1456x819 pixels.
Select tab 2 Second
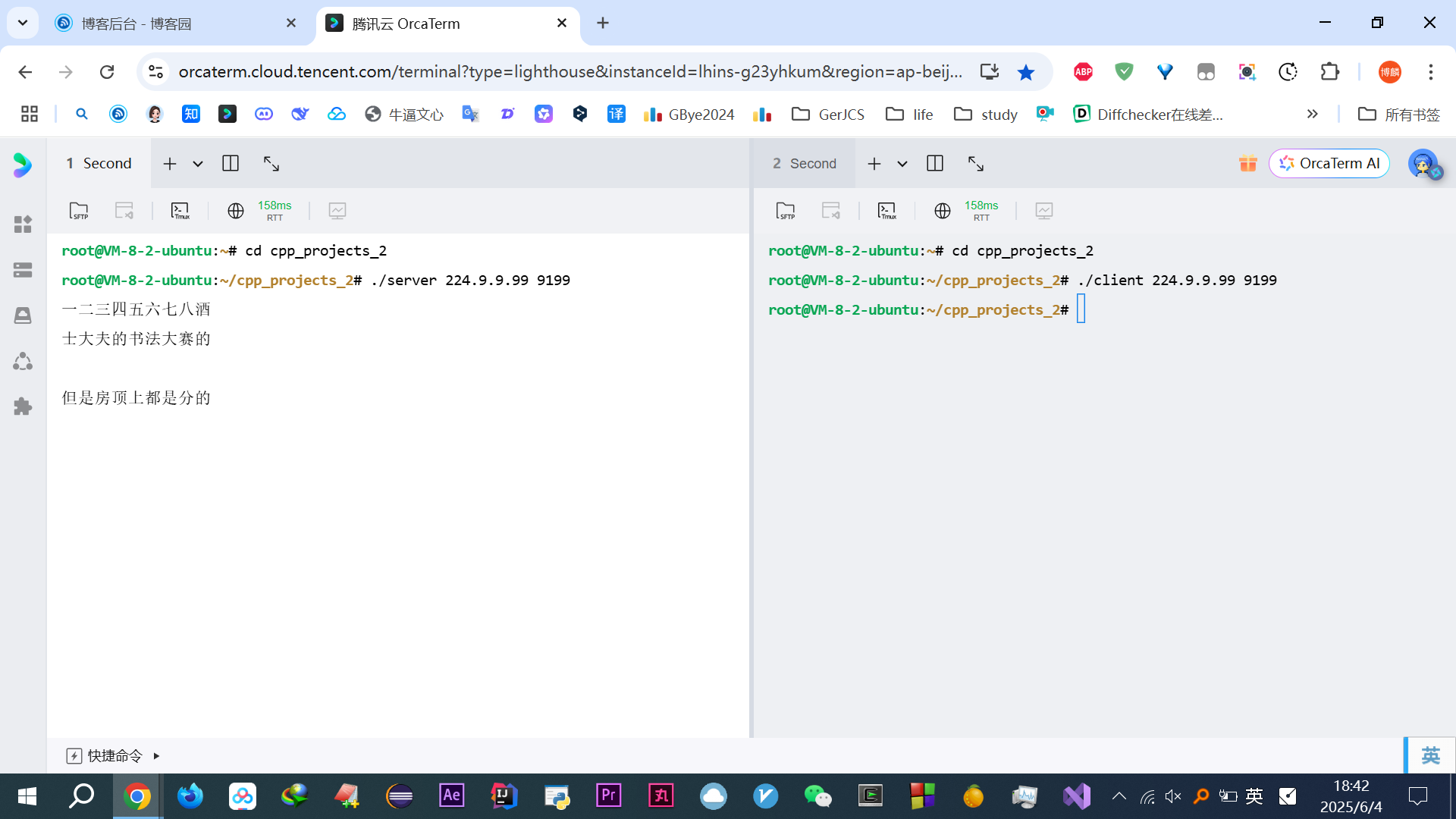click(x=804, y=163)
